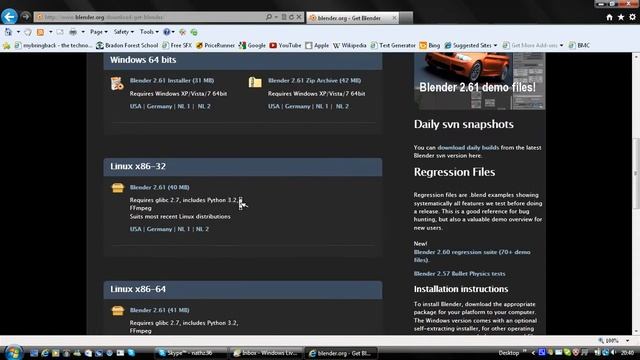Click the Zip Archive folder icon
The image size is (640, 360).
(x=255, y=82)
